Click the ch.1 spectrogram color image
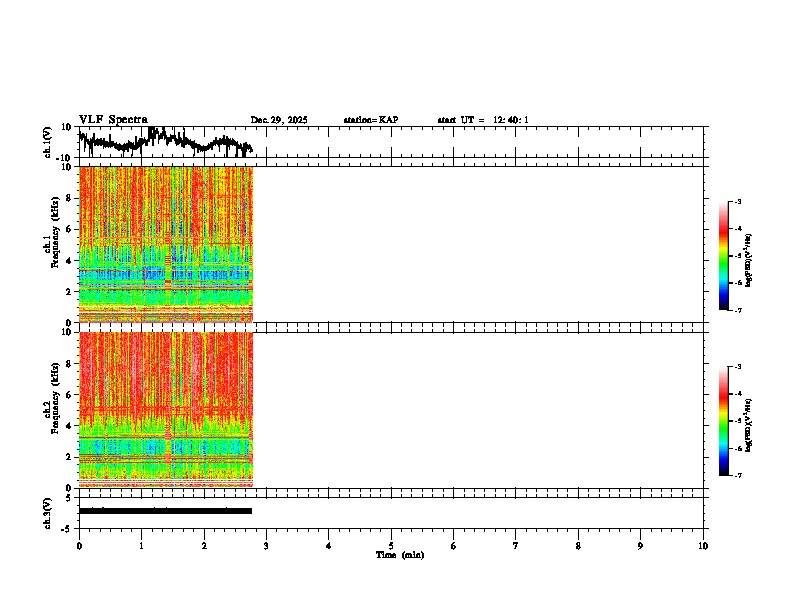 (166, 244)
